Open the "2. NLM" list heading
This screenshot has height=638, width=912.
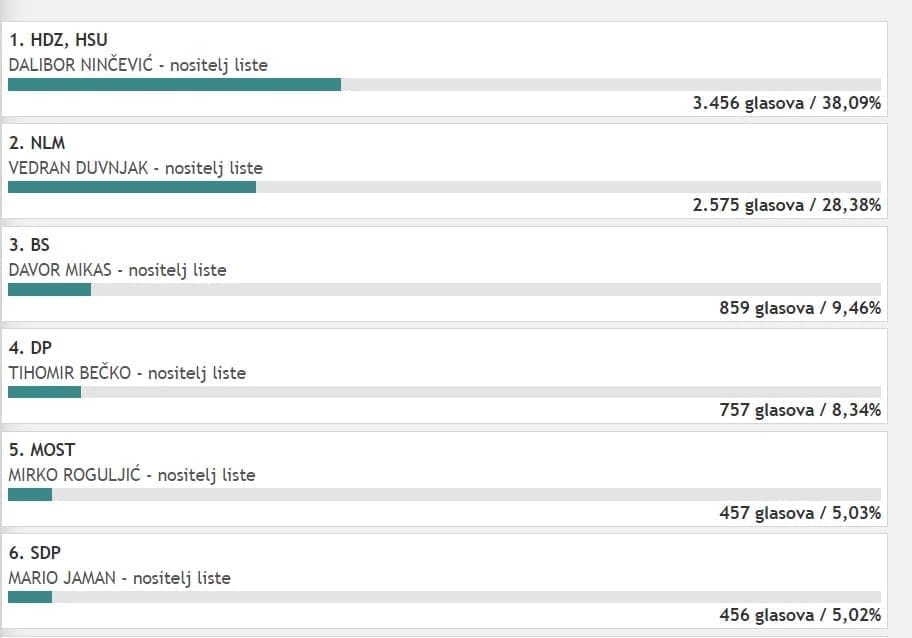[x=37, y=144]
